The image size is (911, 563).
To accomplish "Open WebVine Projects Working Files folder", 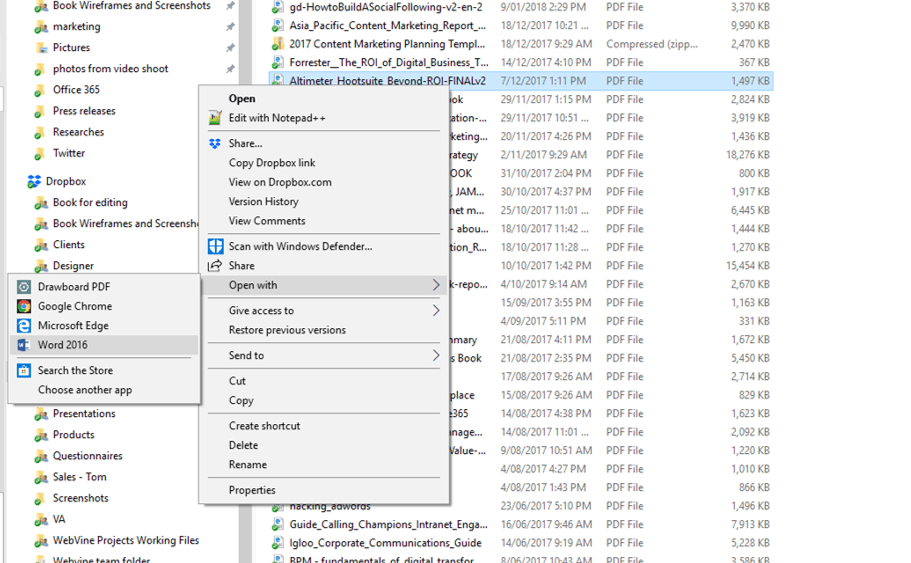I will tap(126, 540).
